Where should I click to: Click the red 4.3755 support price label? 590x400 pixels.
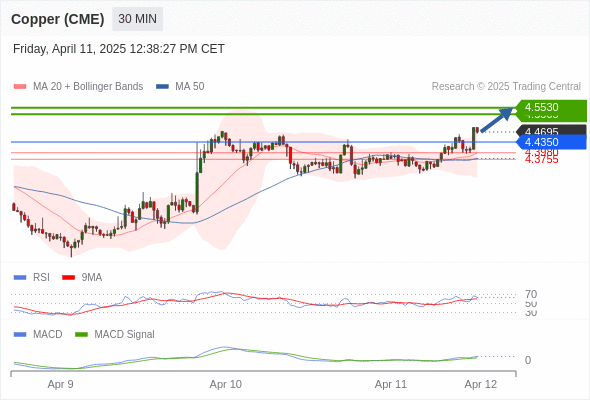(541, 160)
